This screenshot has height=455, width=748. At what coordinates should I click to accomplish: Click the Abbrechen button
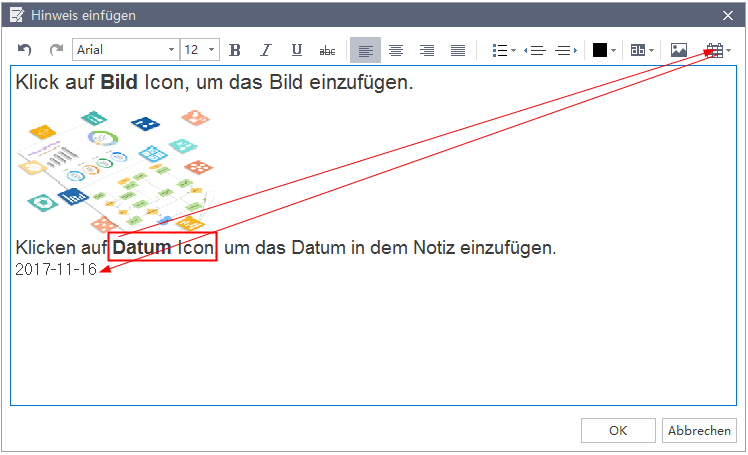click(699, 431)
